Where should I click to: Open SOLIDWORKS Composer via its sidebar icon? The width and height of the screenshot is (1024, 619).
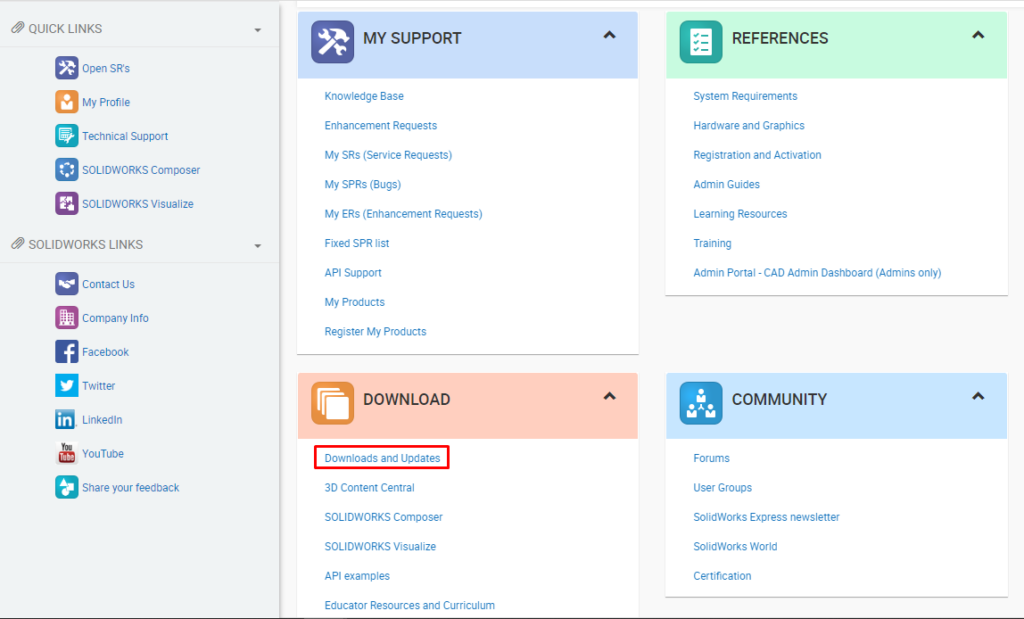click(63, 169)
